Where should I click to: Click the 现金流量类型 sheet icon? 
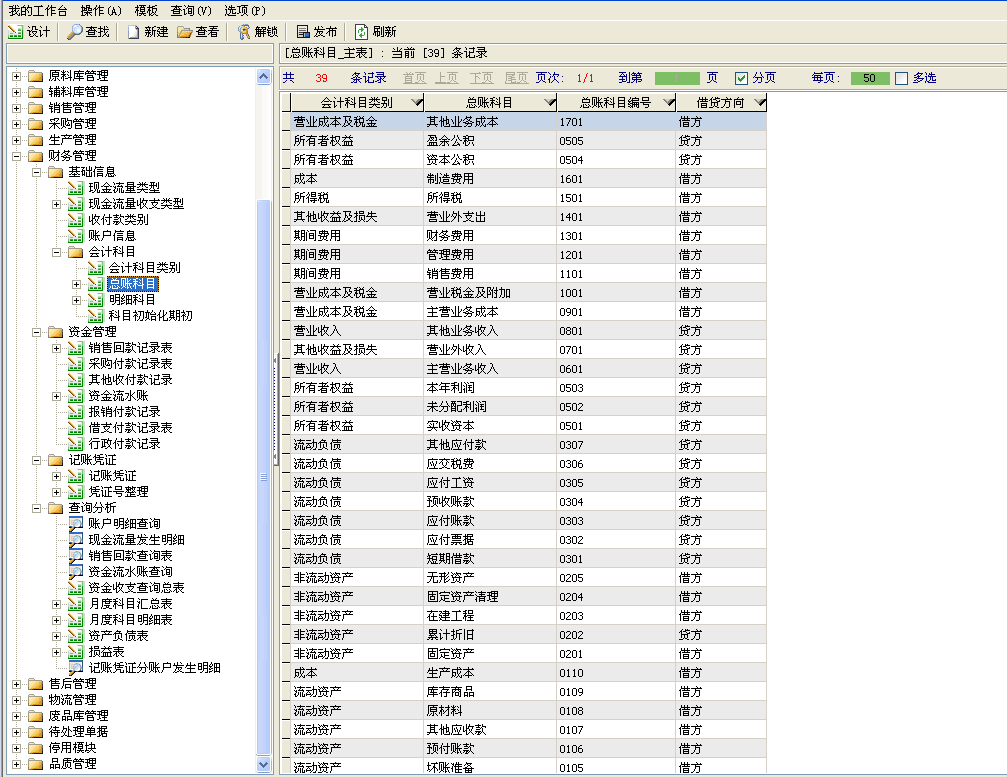76,188
